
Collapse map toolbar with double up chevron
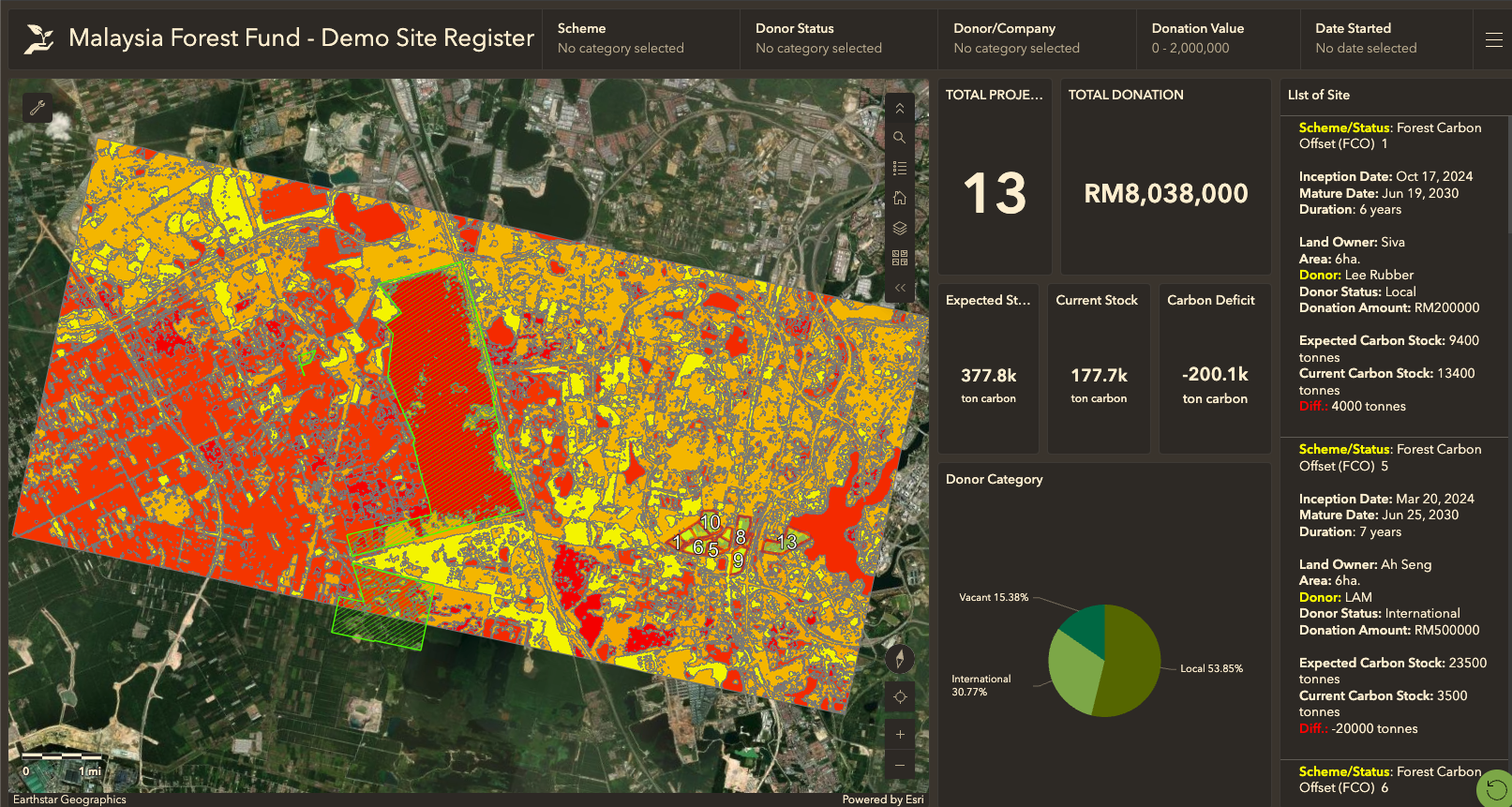click(x=900, y=109)
